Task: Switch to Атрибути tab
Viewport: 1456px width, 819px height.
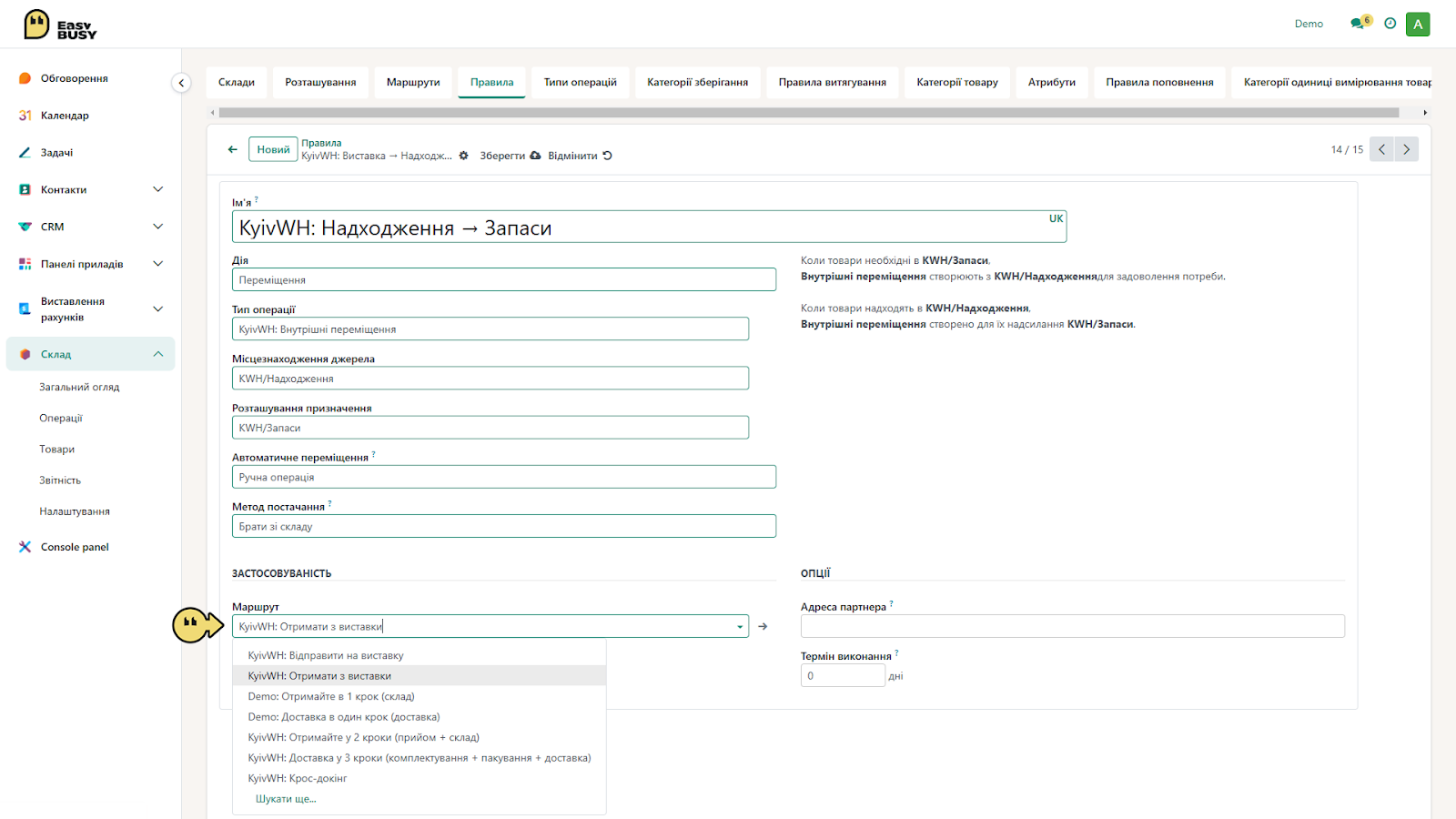Action: pyautogui.click(x=1052, y=82)
